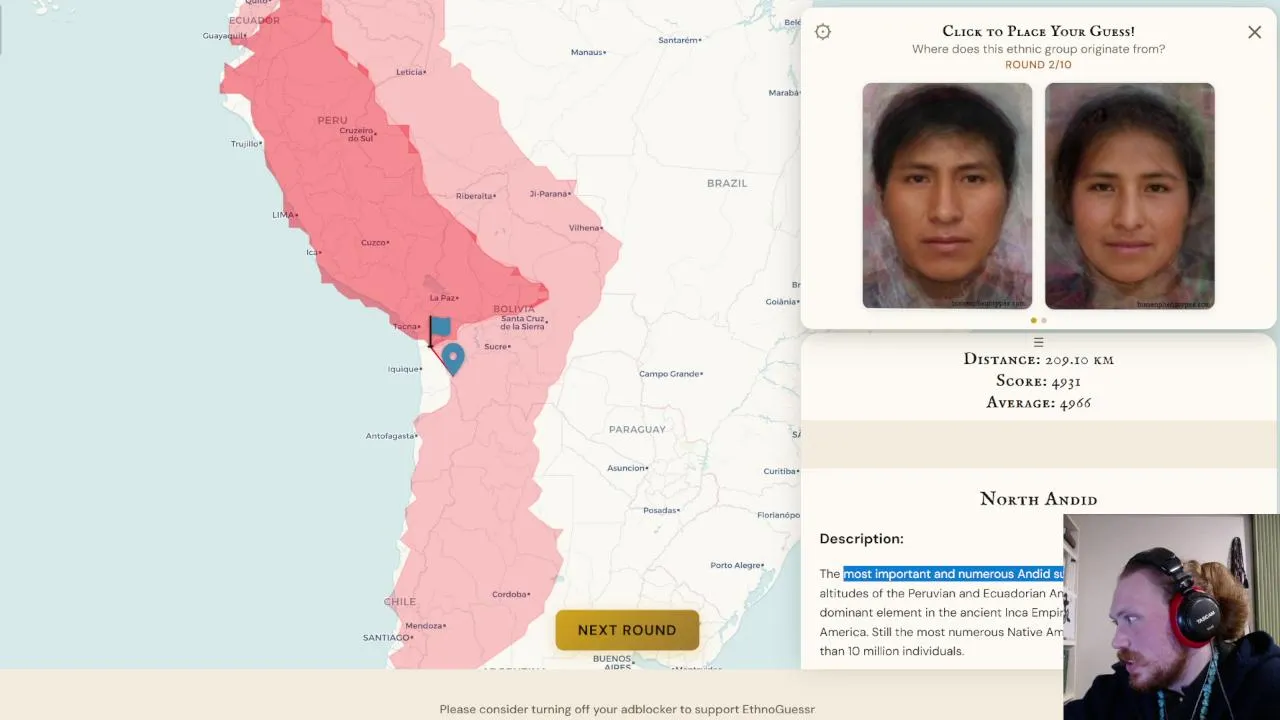This screenshot has height=720, width=1280.
Task: Click the Ica city label
Action: coord(312,252)
